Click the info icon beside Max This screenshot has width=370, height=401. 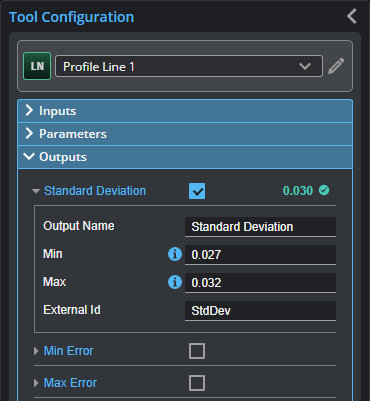[175, 282]
